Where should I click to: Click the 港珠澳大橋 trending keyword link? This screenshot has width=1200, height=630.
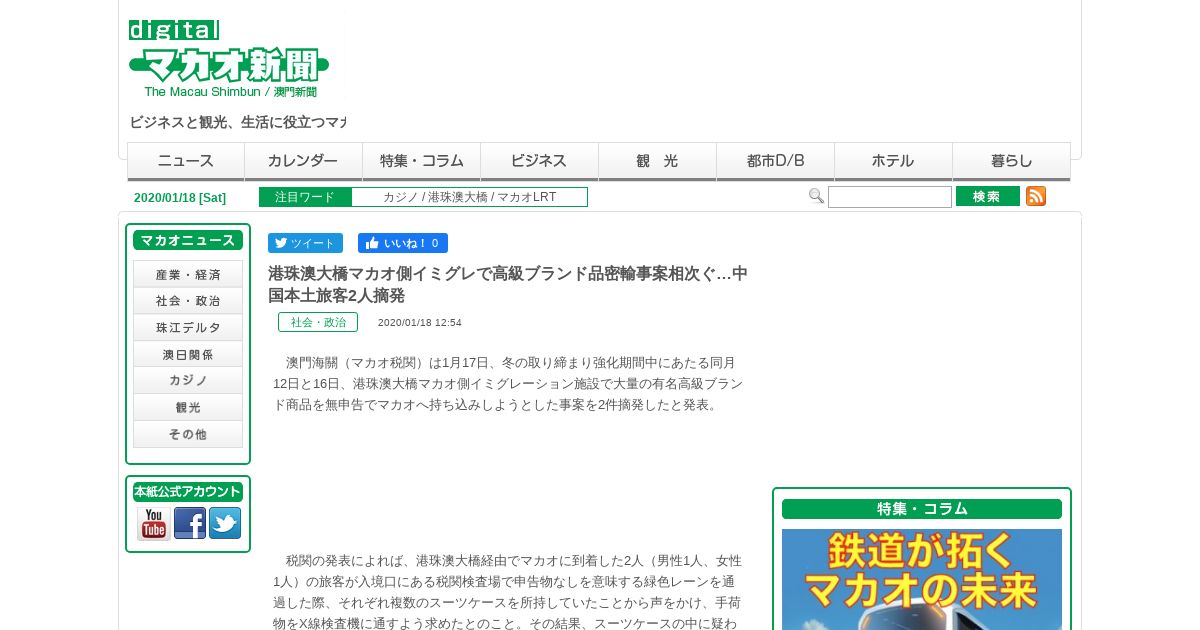(457, 197)
